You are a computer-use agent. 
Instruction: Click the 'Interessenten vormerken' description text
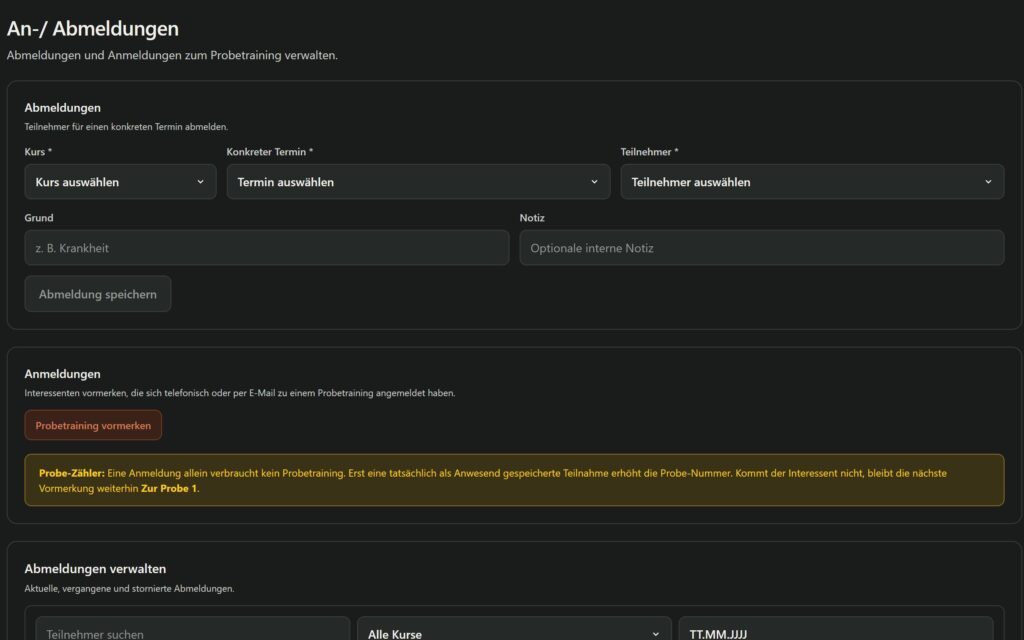[x=240, y=393]
